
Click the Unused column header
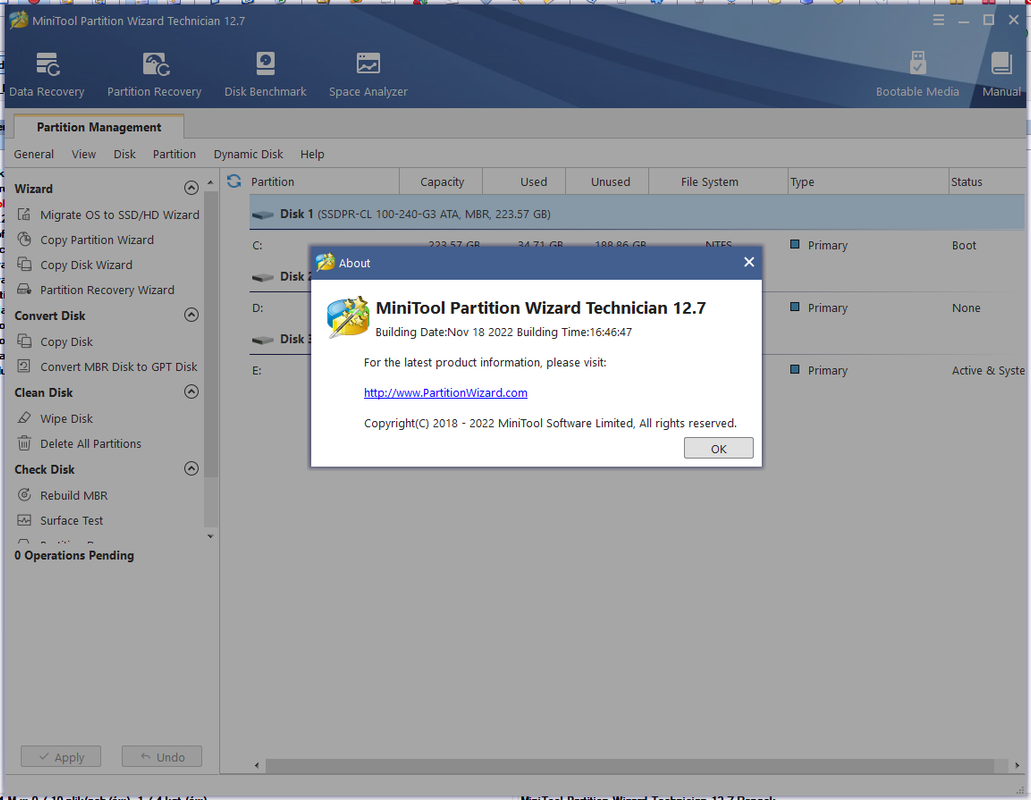[607, 181]
